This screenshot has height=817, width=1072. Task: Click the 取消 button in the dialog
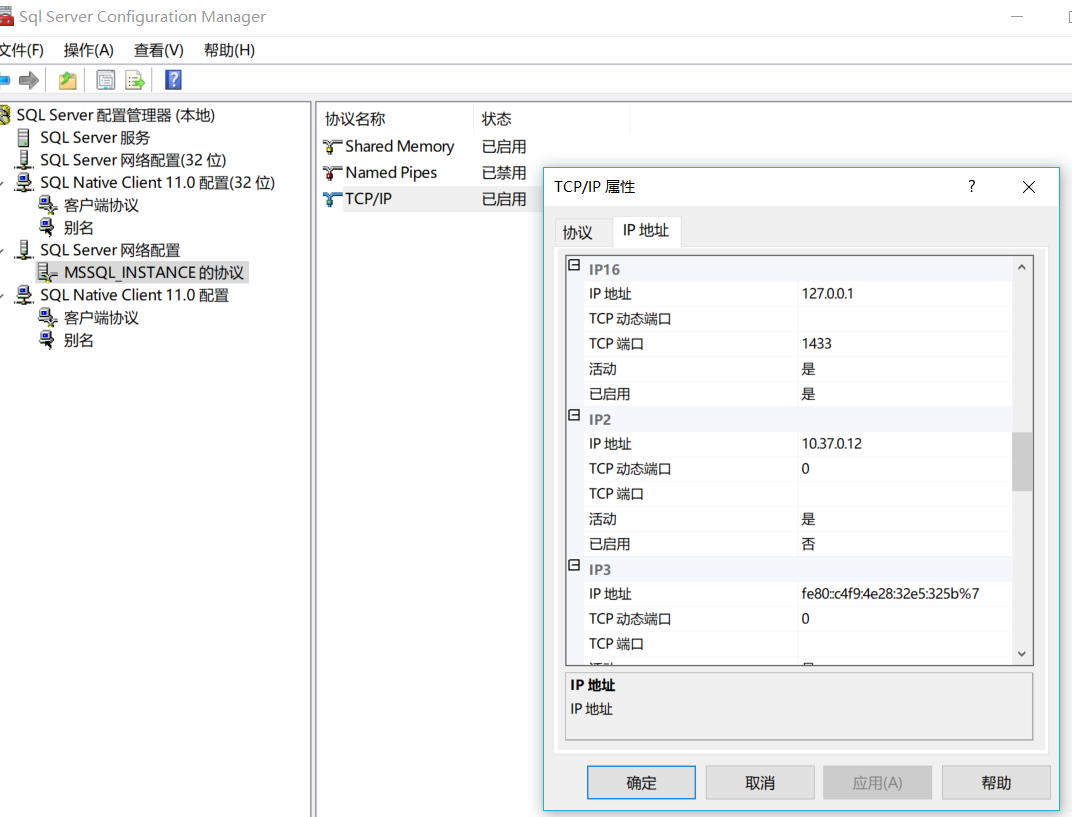coord(760,782)
